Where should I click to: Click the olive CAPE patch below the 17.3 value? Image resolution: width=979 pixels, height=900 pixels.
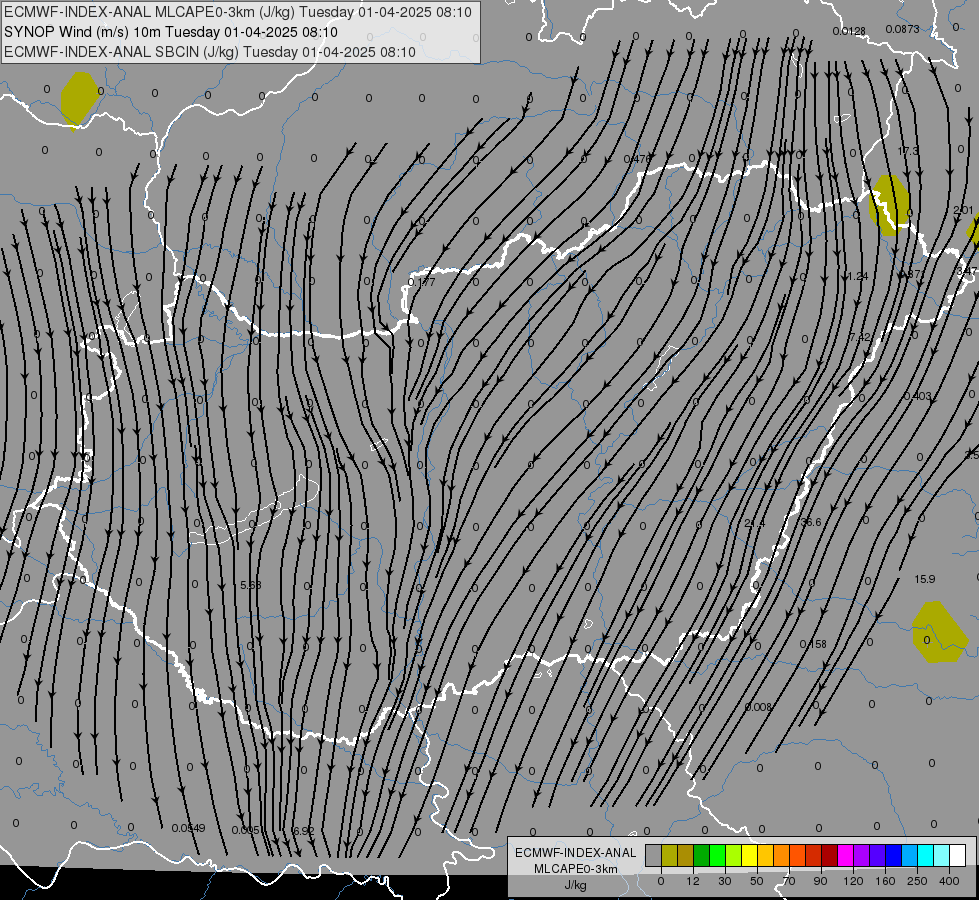[x=889, y=205]
